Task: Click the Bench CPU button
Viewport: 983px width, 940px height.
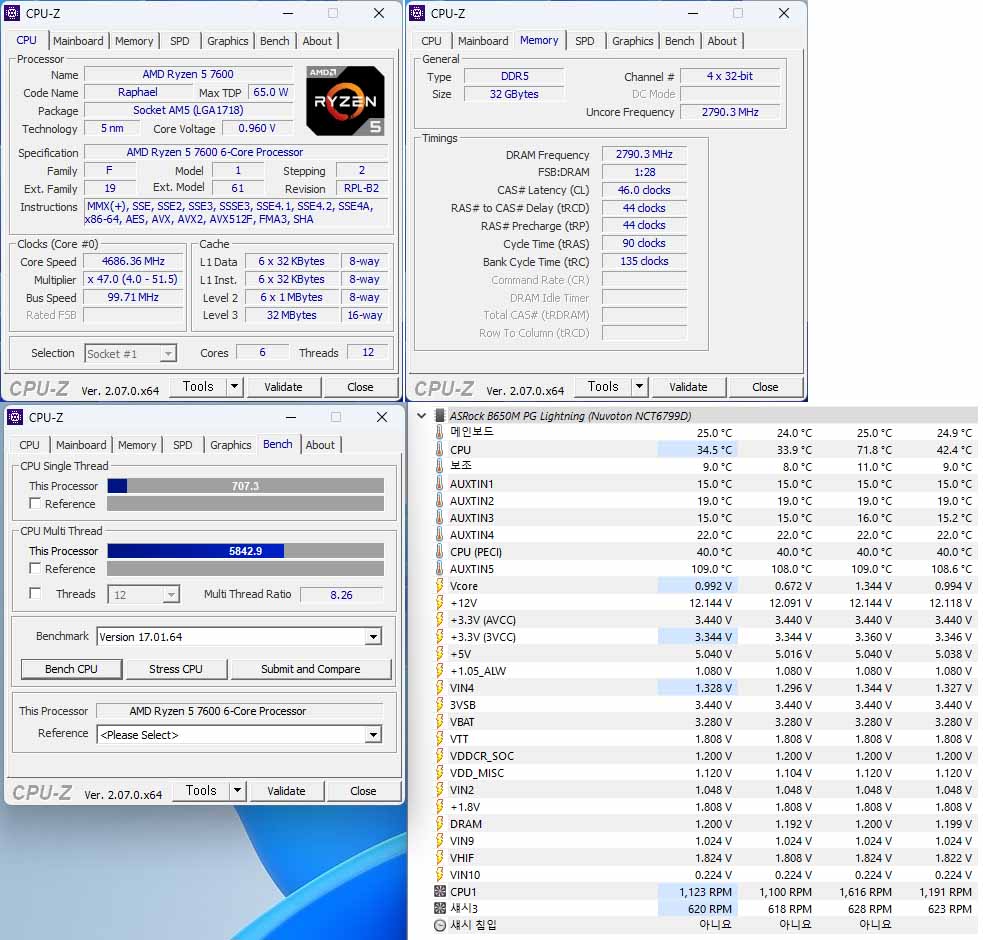Action: [71, 668]
